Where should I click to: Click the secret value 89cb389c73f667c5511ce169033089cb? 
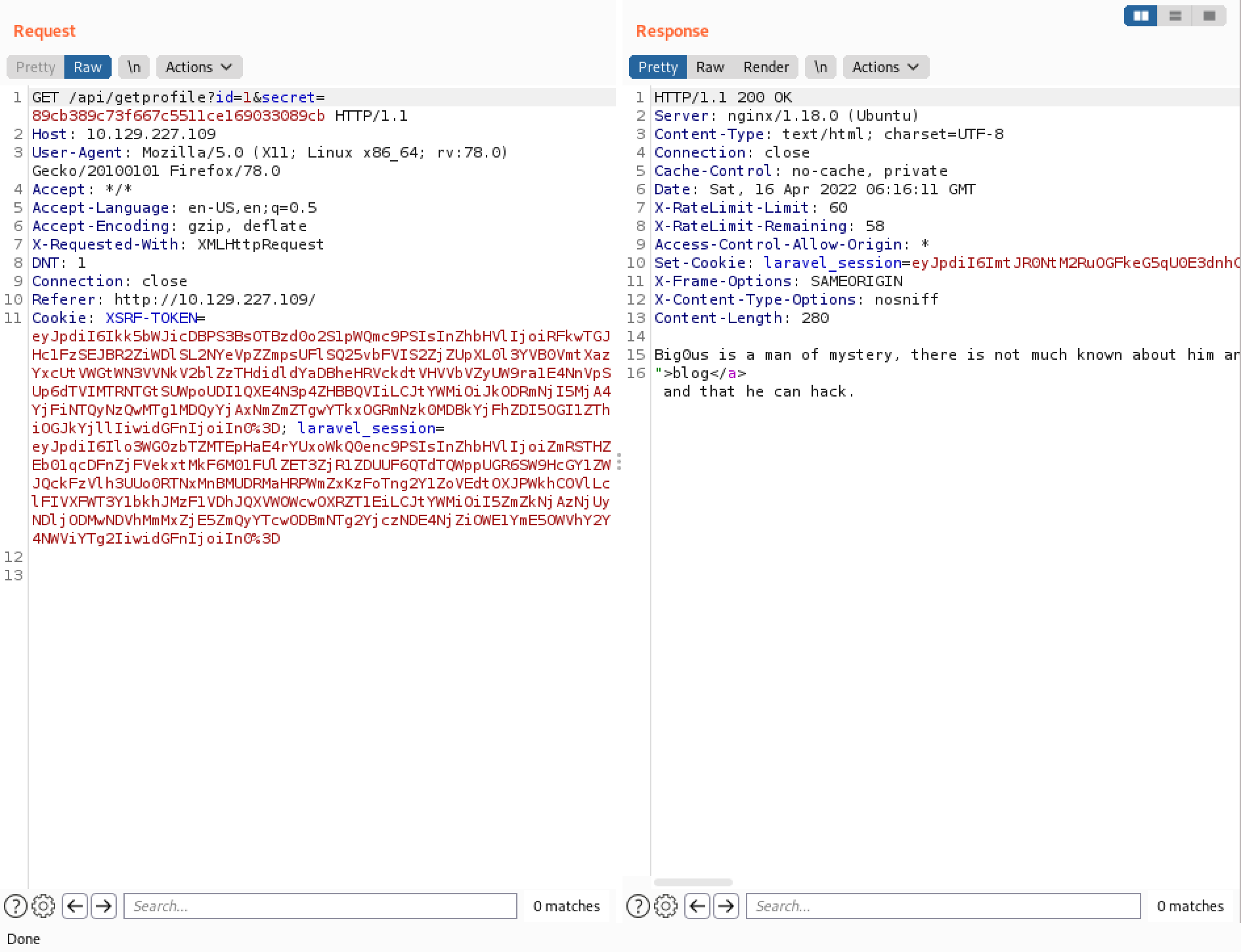[179, 116]
